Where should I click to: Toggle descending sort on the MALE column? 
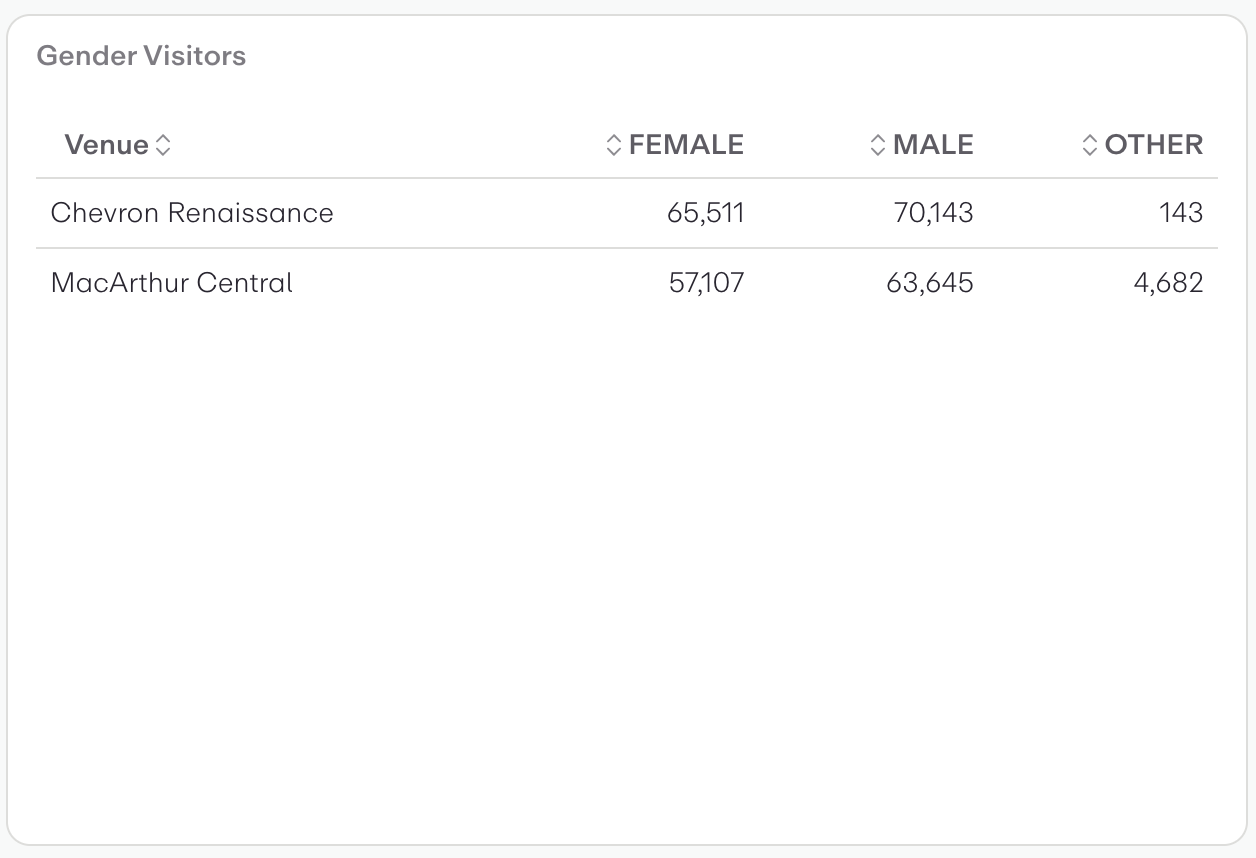(878, 150)
